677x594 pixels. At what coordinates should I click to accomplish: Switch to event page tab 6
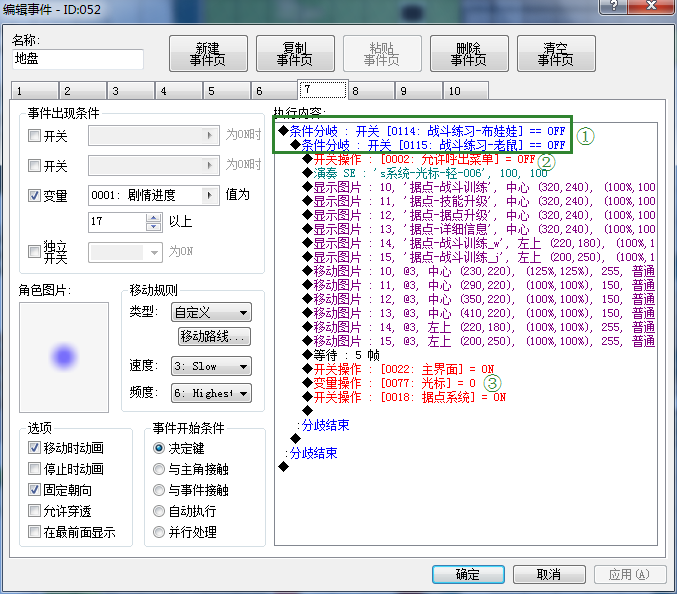pos(275,91)
